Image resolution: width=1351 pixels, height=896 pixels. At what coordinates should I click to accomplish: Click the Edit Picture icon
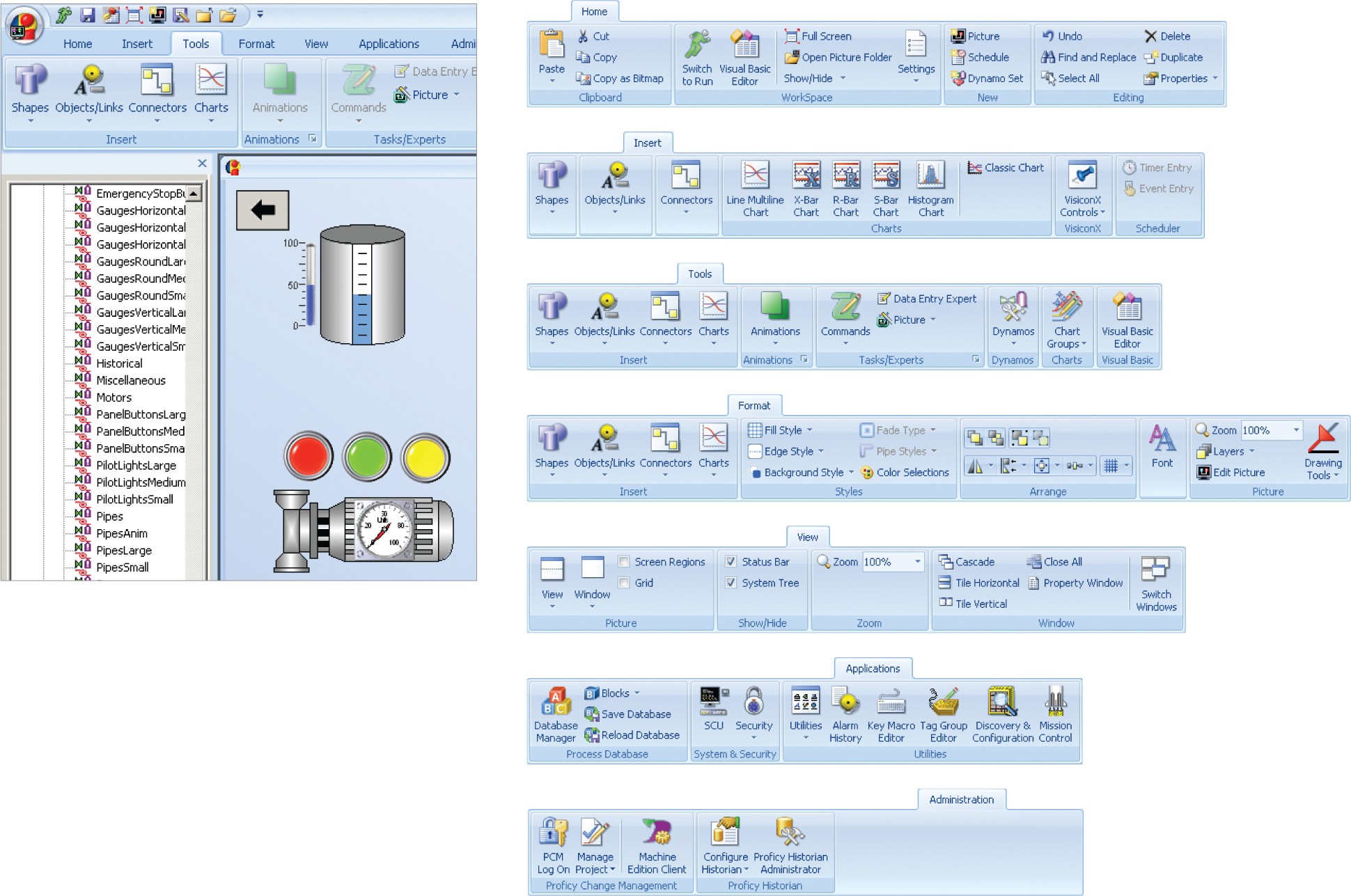(x=1203, y=472)
